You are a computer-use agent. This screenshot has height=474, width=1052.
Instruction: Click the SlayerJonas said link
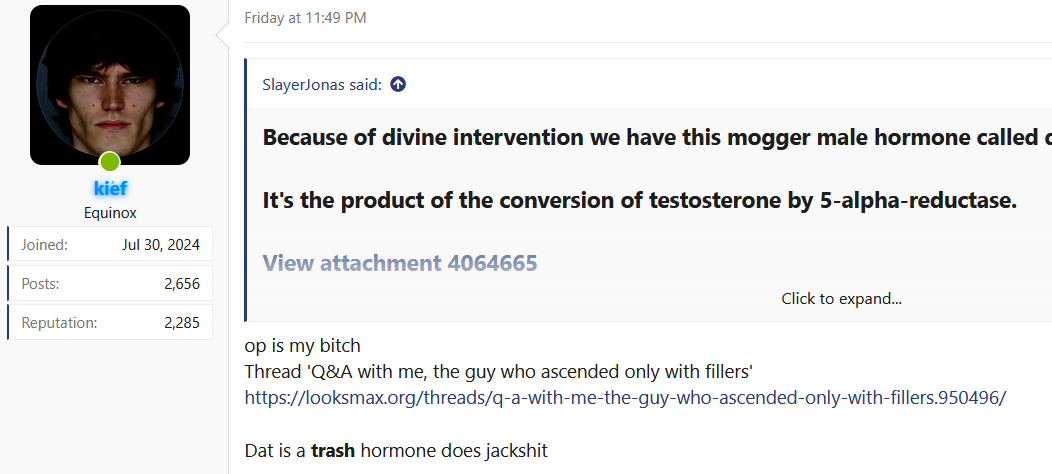(322, 85)
